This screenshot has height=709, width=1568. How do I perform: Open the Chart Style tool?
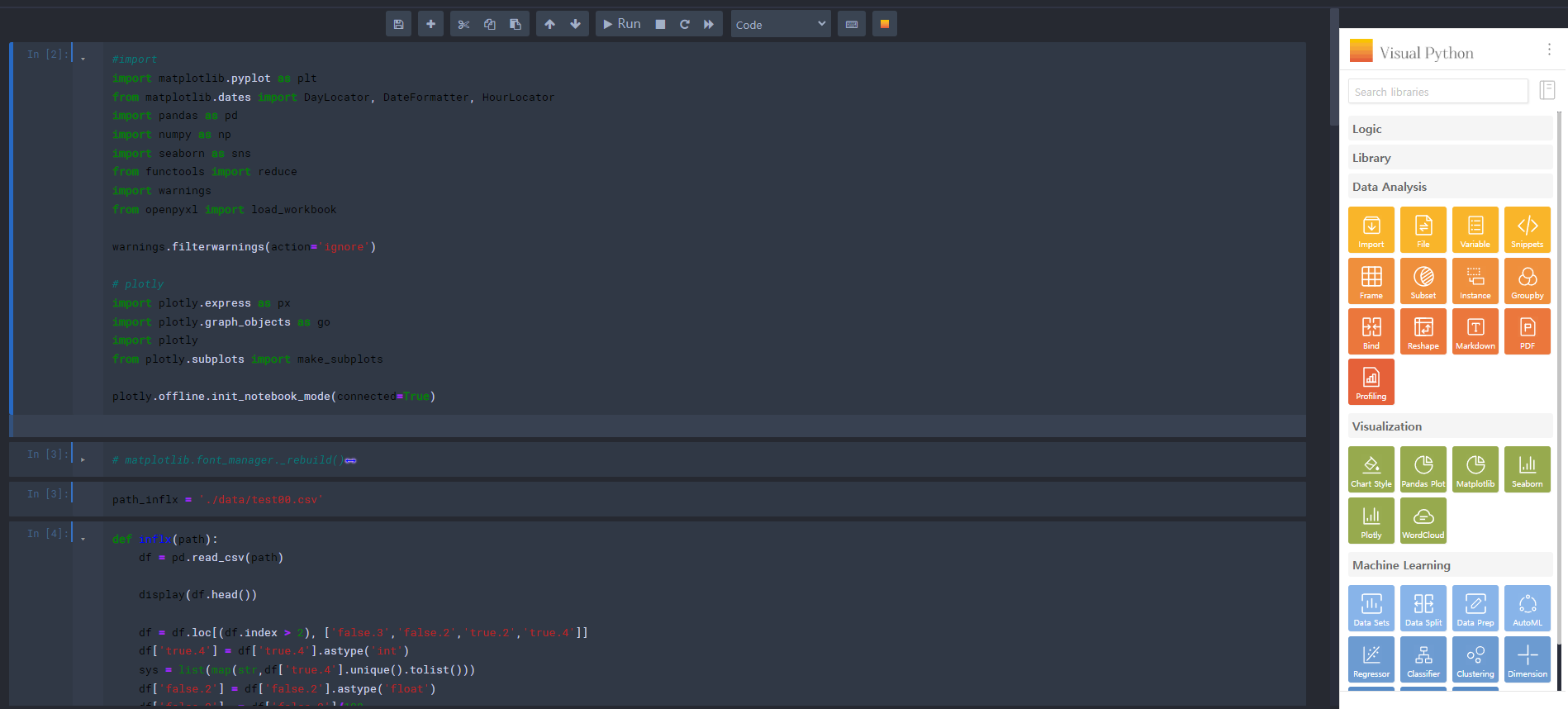pyautogui.click(x=1371, y=469)
